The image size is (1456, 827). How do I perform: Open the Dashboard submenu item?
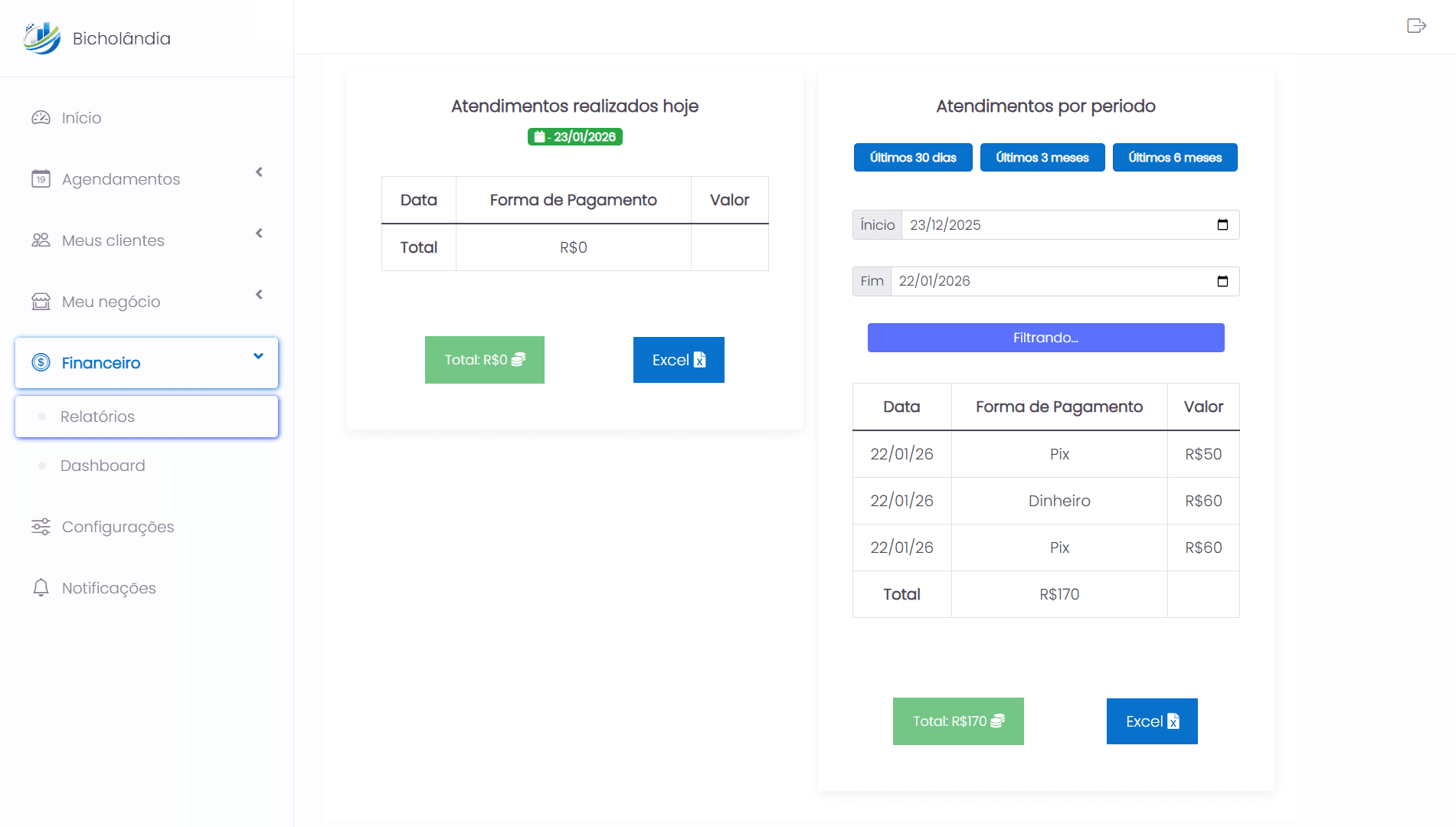[103, 466]
